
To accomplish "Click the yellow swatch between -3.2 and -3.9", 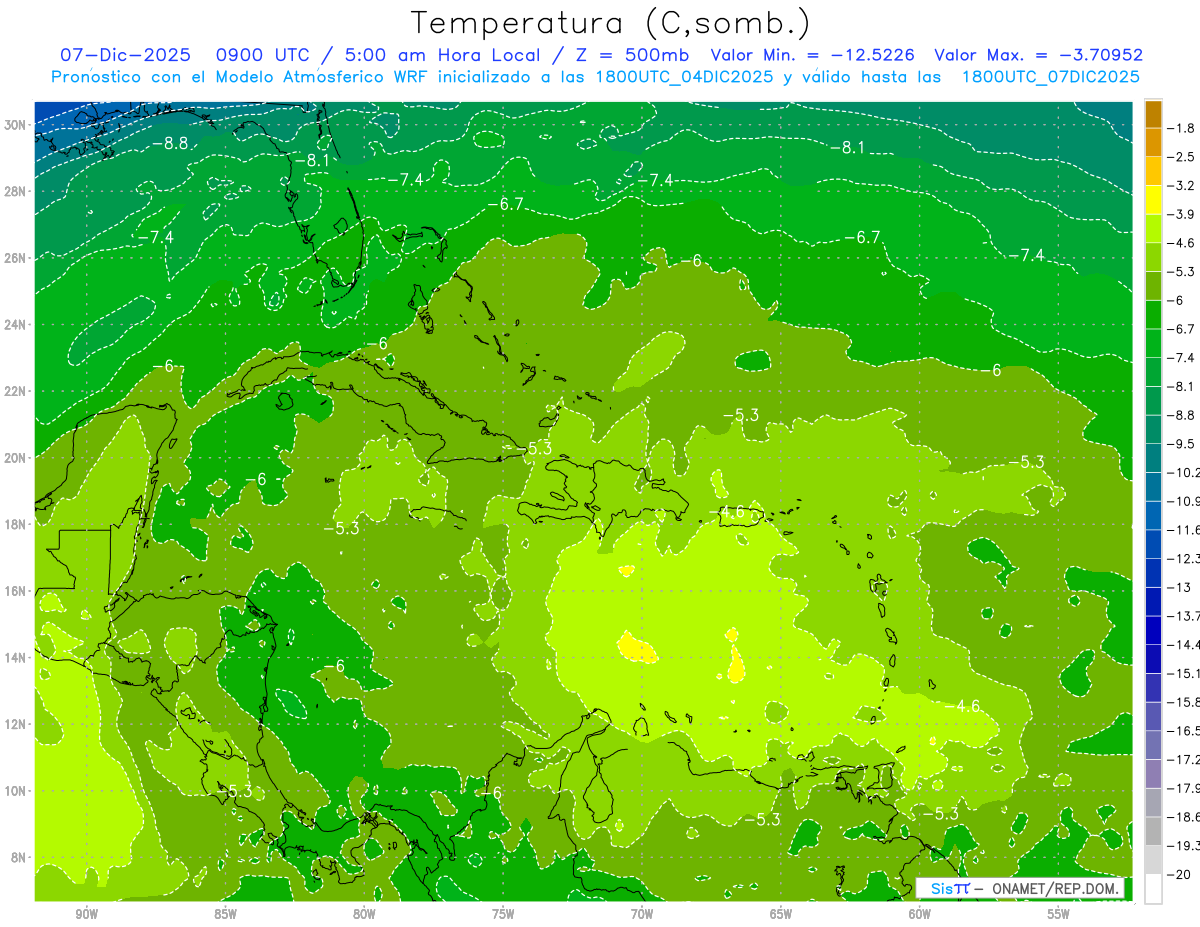I will click(x=1153, y=200).
